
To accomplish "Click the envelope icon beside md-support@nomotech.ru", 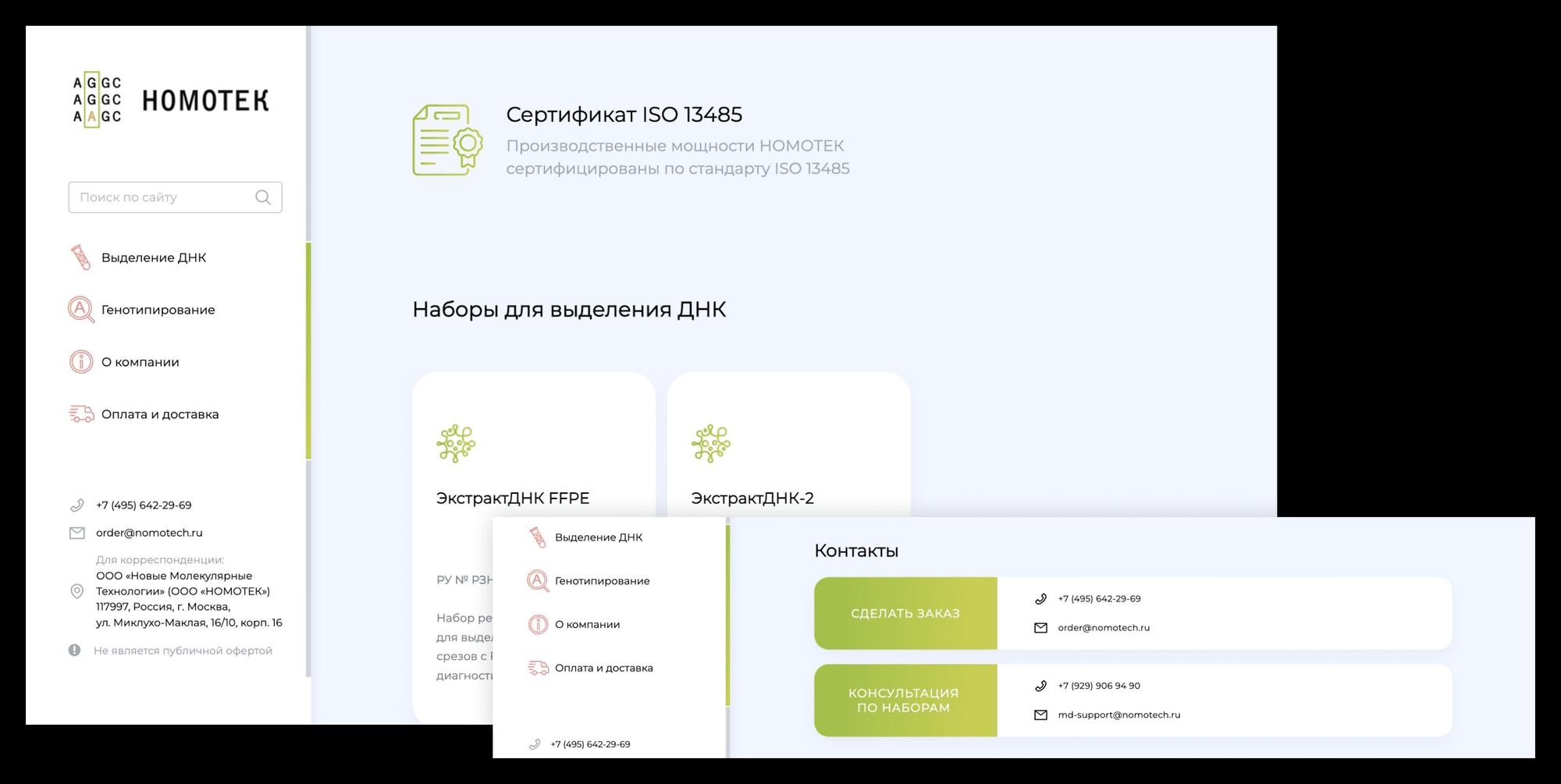I will tap(1040, 715).
